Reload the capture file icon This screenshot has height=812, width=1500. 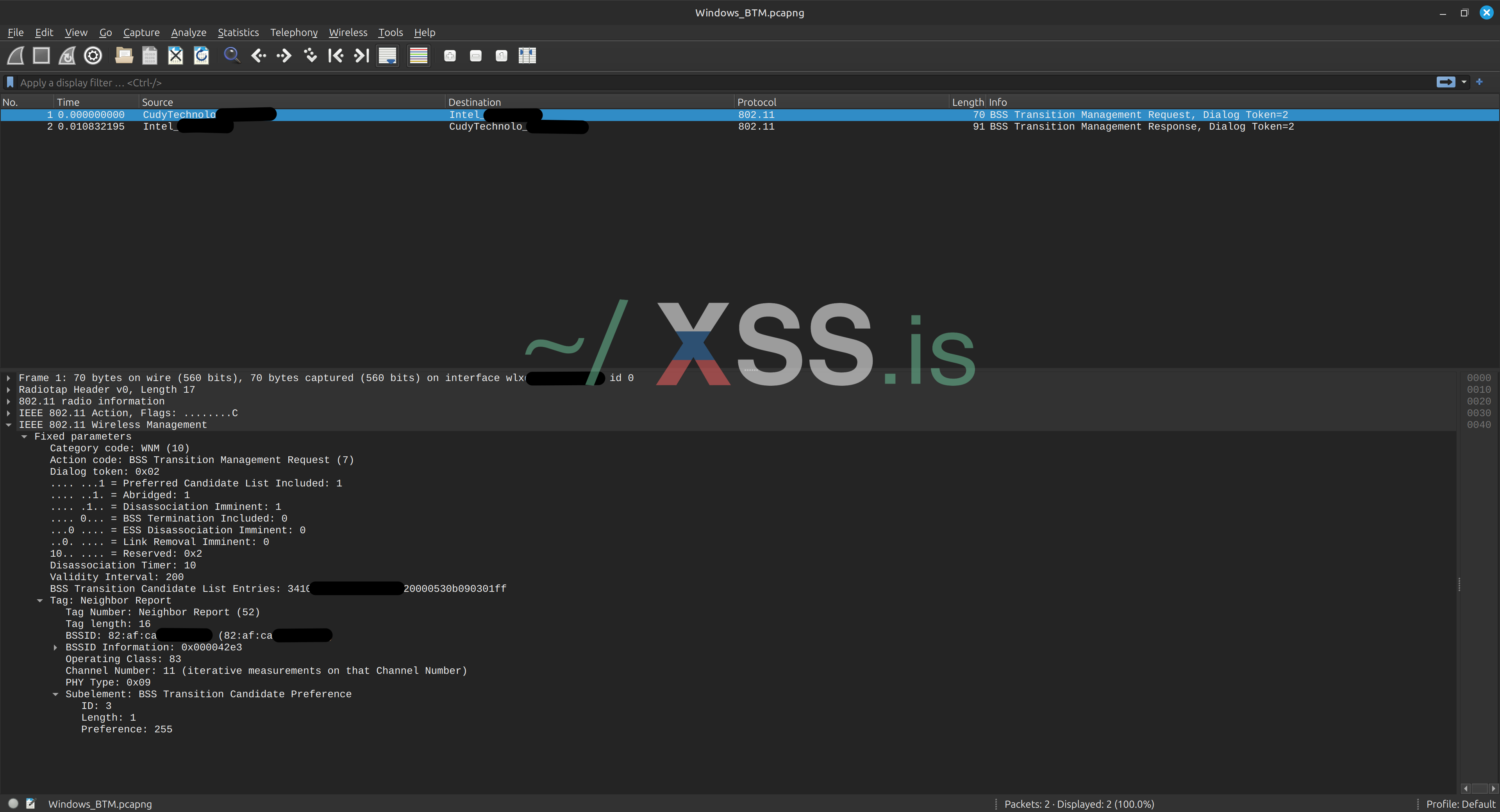pyautogui.click(x=202, y=56)
